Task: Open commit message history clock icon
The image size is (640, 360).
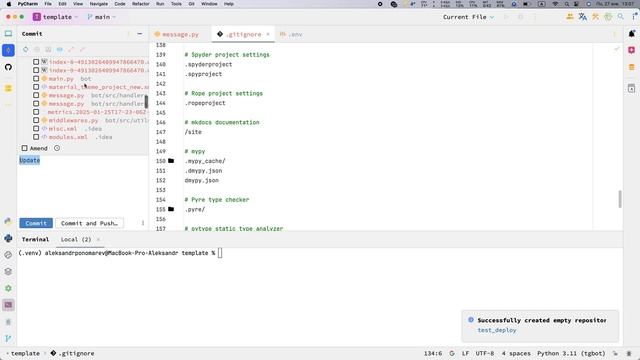Action: click(57, 148)
